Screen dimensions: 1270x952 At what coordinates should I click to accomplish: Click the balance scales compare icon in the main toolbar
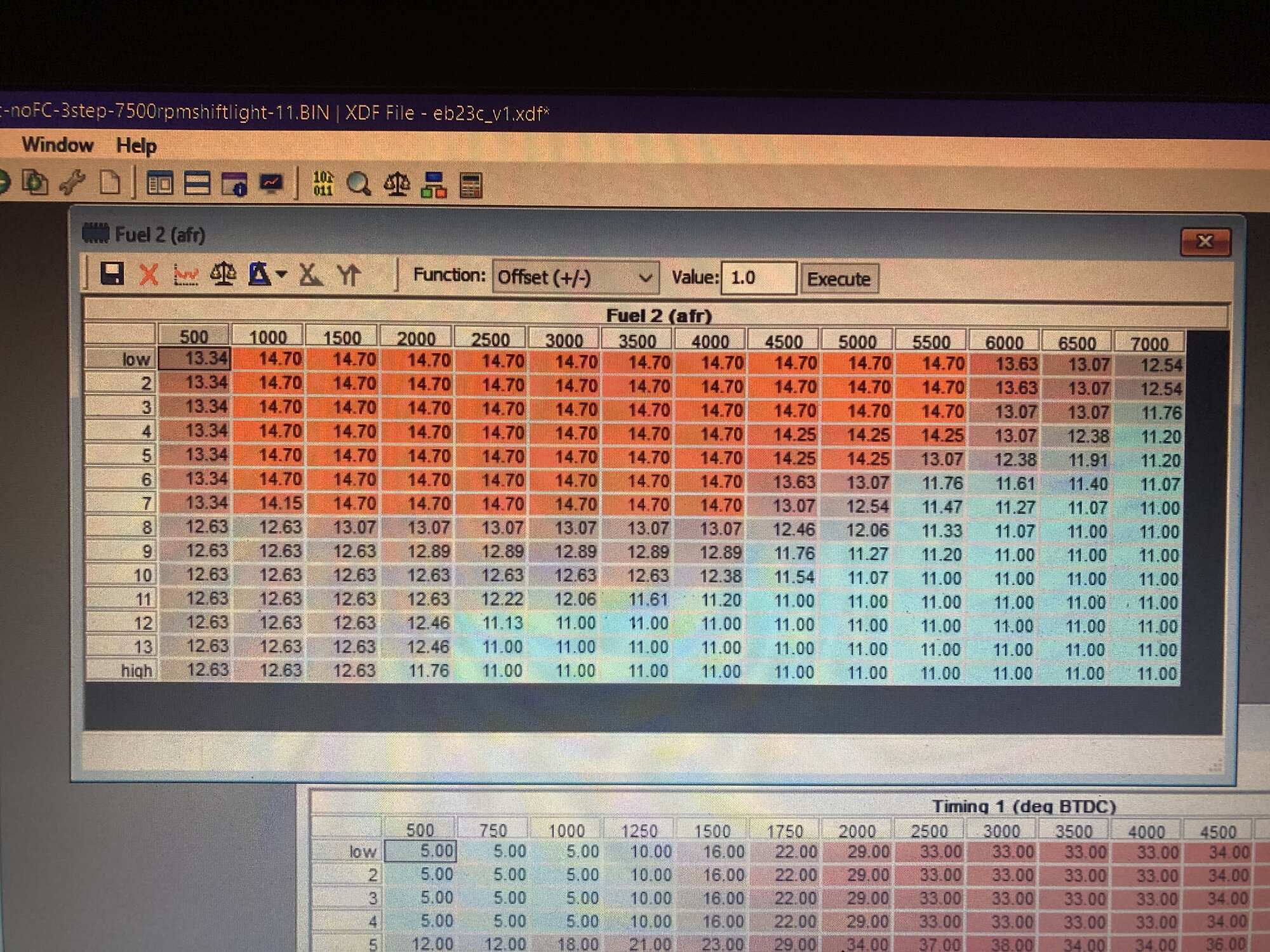click(397, 185)
